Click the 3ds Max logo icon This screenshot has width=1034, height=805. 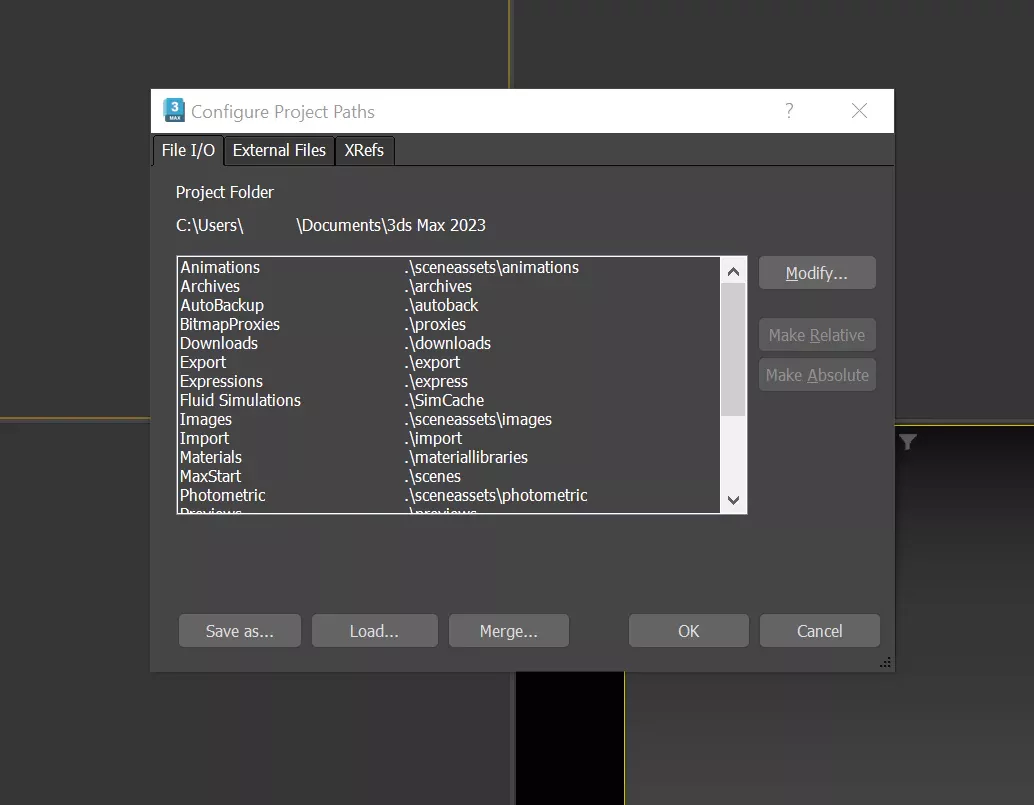[174, 110]
